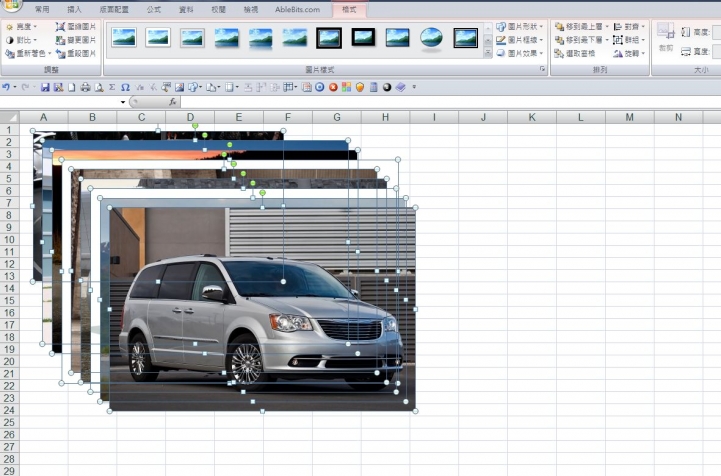Click the 變更圖片 change picture command
721x476 pixels.
tap(76, 40)
